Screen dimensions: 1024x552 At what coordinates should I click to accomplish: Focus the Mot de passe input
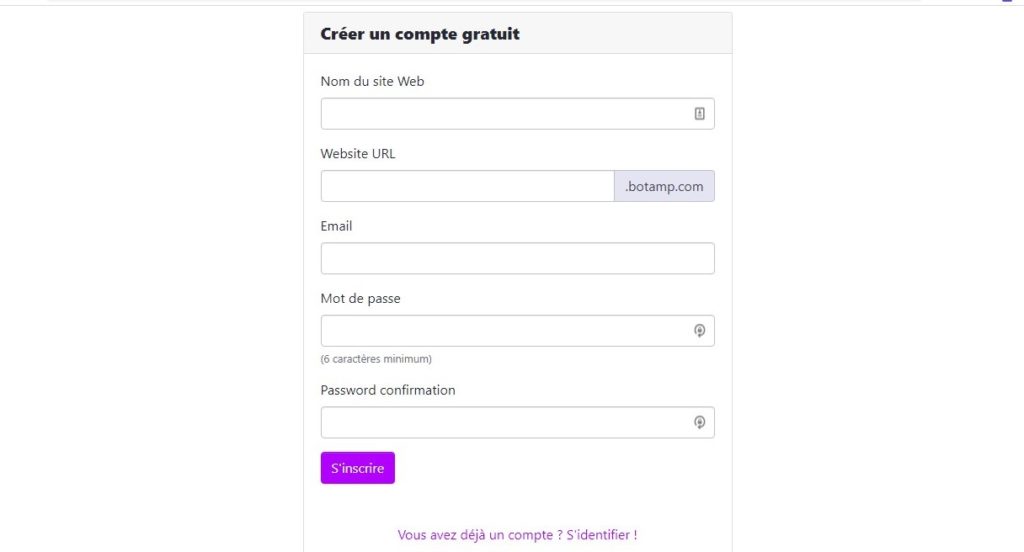517,331
